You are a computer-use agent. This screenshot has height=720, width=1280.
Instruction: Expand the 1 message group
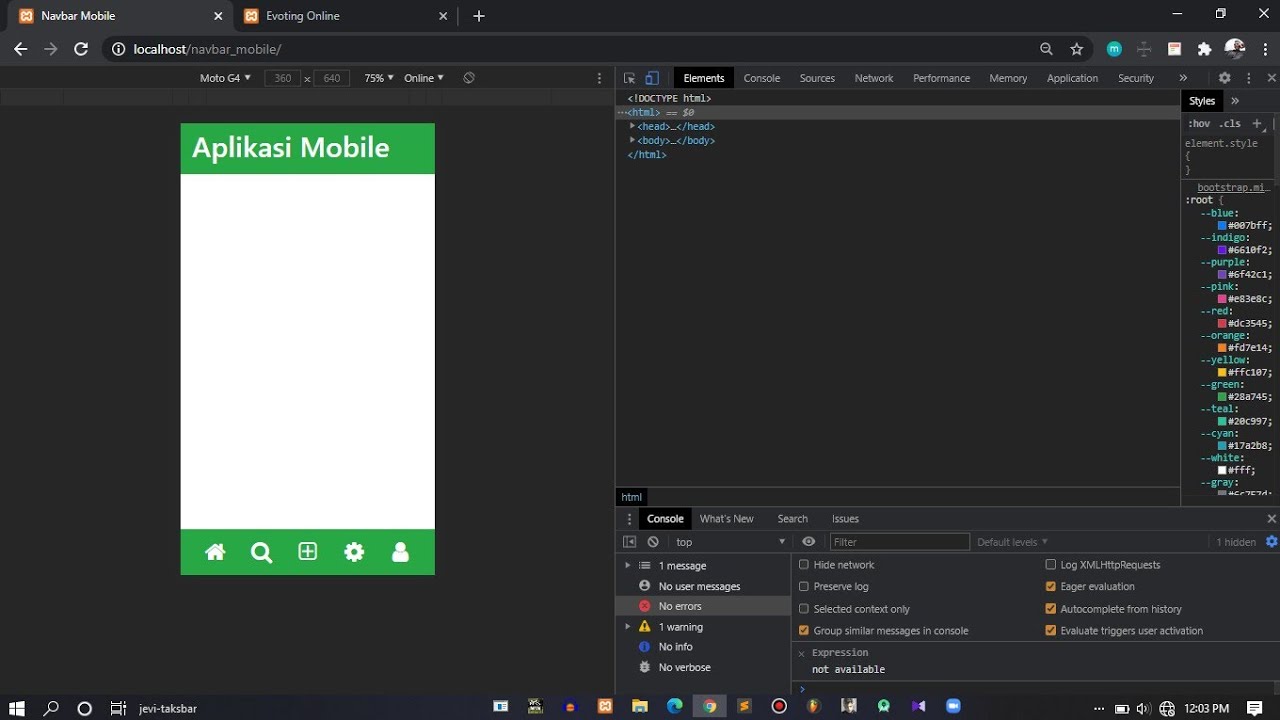[x=628, y=566]
